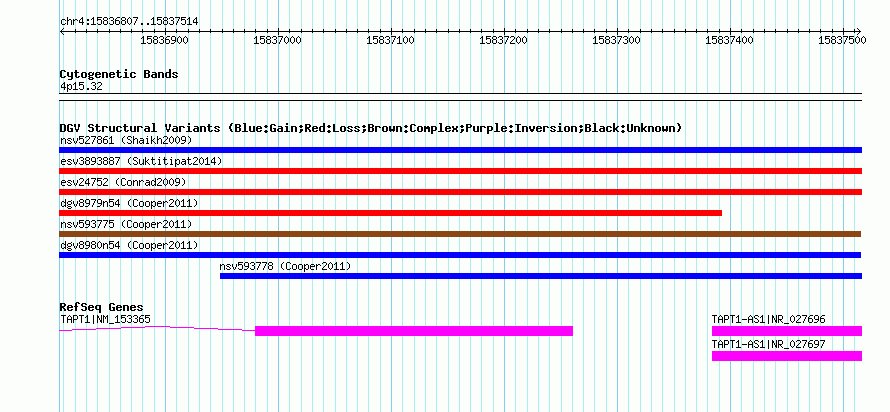This screenshot has height=412, width=890.
Task: Click the nsv593775 (Cooper2011) label
Action: click(x=126, y=224)
